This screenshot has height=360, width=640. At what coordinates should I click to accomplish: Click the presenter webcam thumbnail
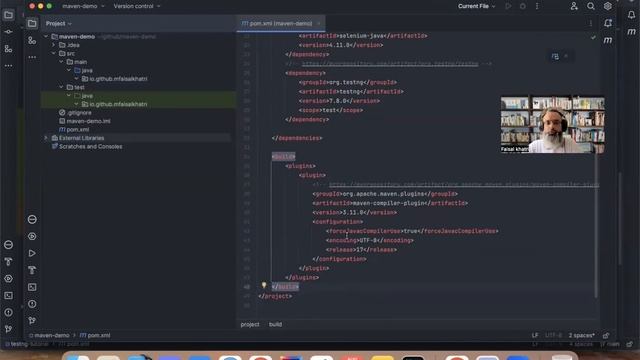point(552,124)
